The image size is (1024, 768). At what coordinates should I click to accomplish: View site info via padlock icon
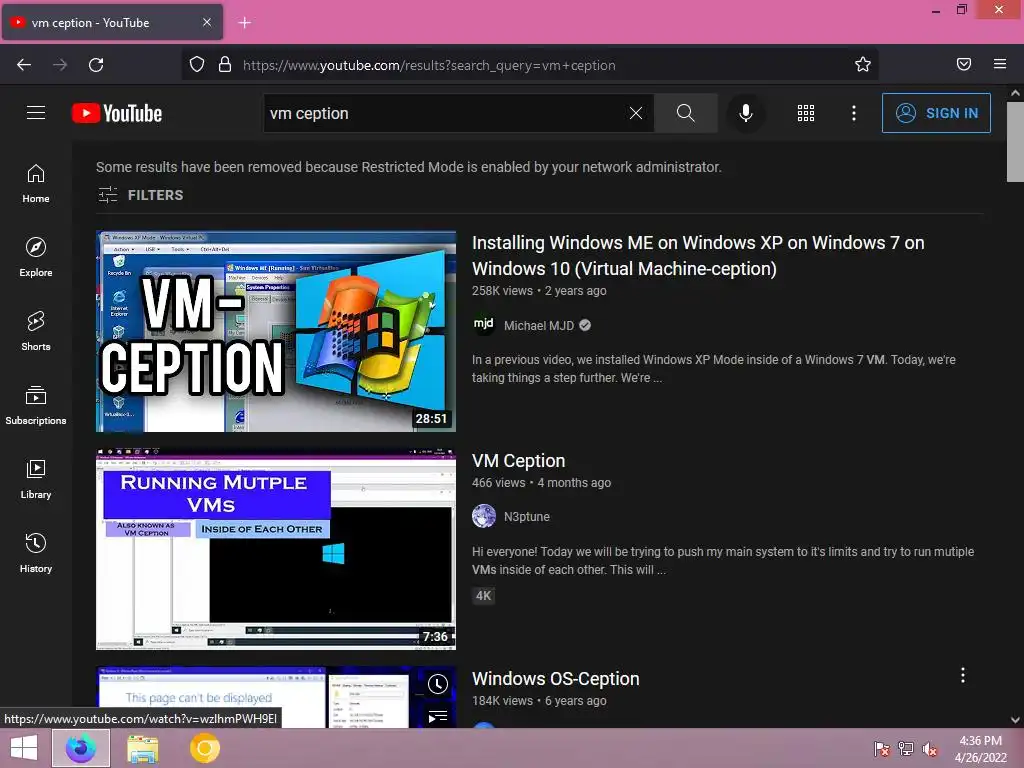[225, 65]
